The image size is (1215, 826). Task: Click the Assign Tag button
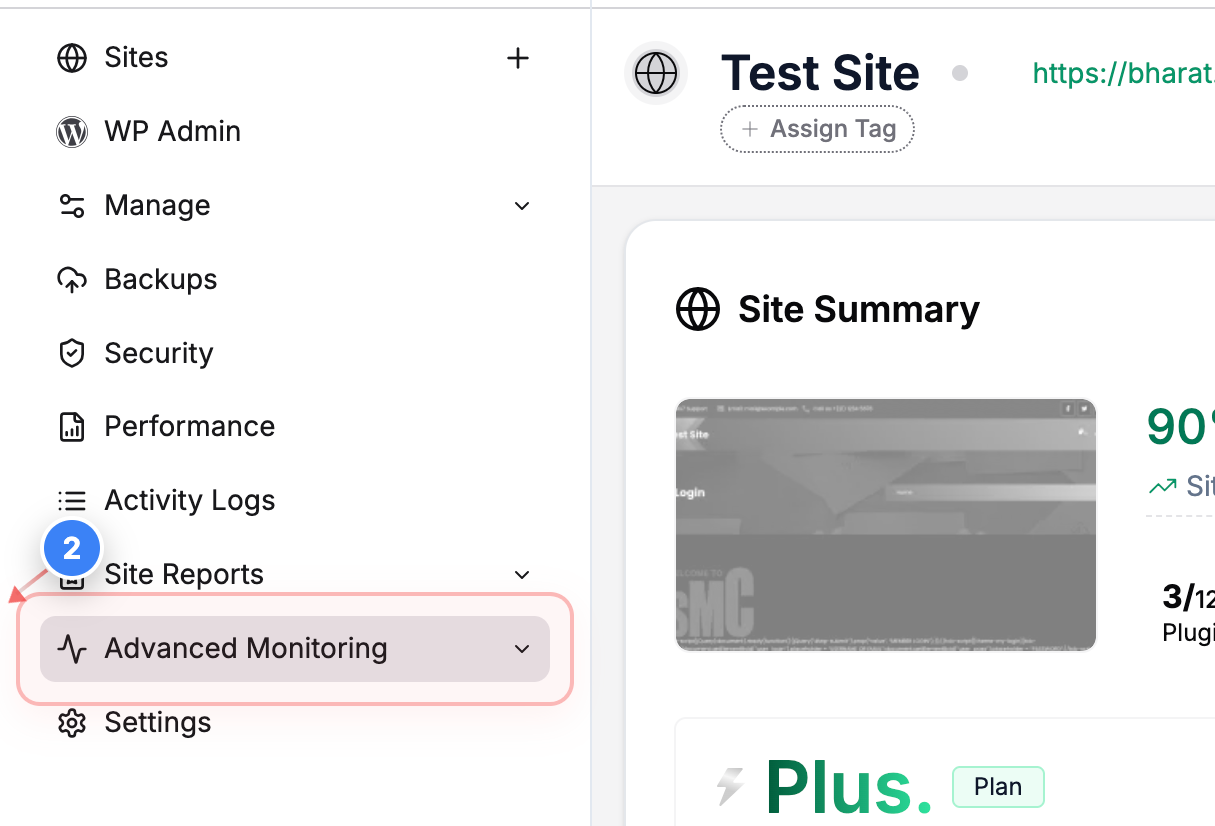(817, 129)
